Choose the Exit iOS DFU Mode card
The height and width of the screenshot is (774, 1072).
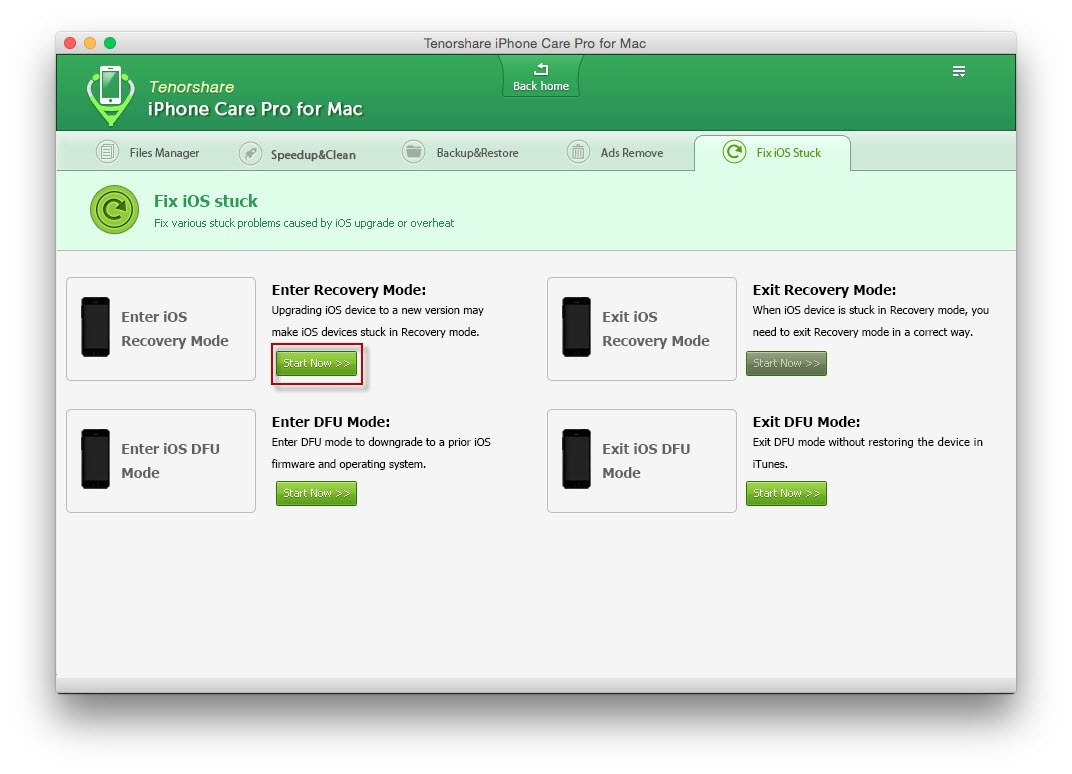[x=641, y=461]
